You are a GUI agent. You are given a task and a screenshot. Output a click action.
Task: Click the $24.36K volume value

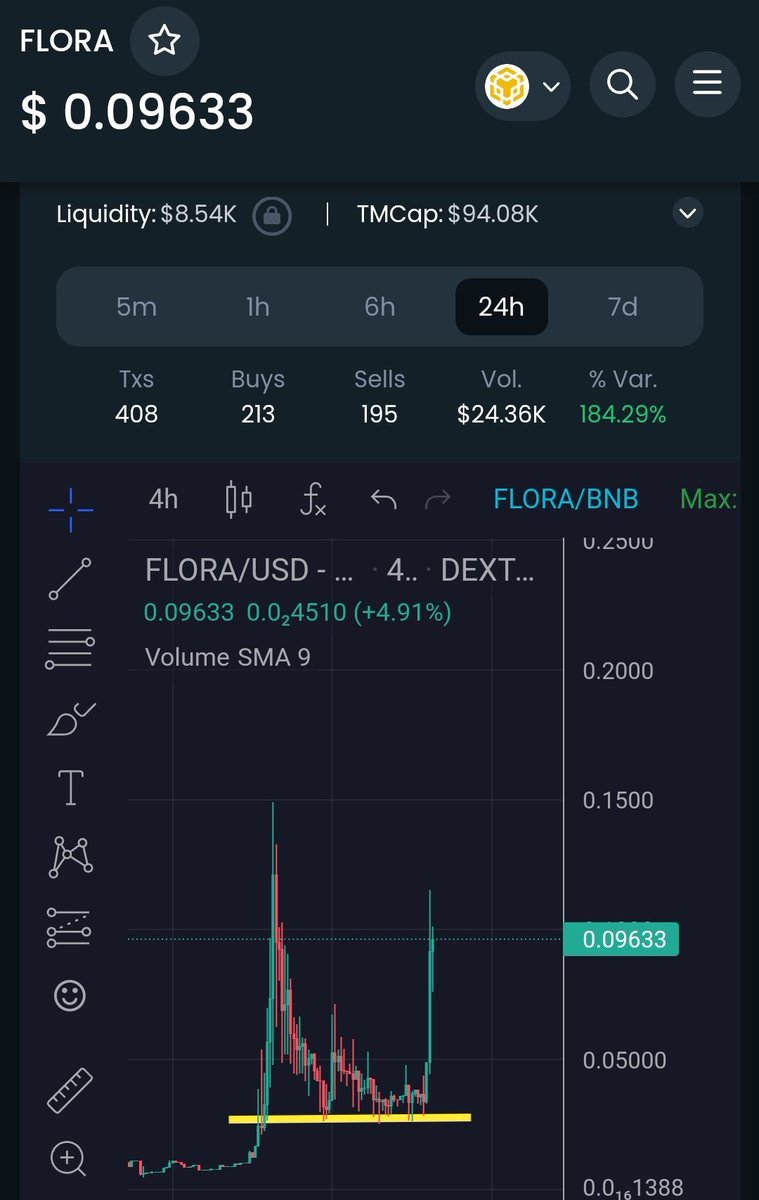pyautogui.click(x=501, y=414)
